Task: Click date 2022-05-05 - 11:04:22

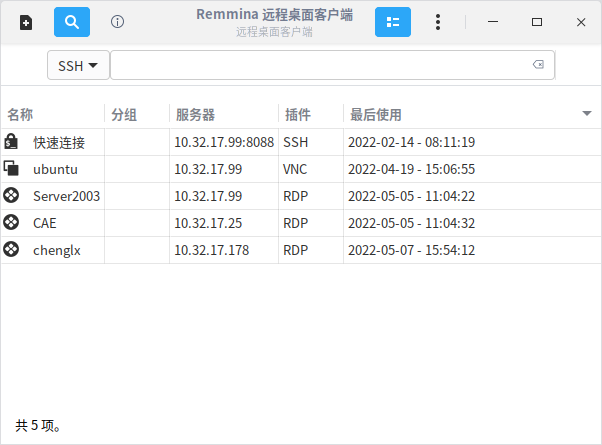Action: (412, 196)
